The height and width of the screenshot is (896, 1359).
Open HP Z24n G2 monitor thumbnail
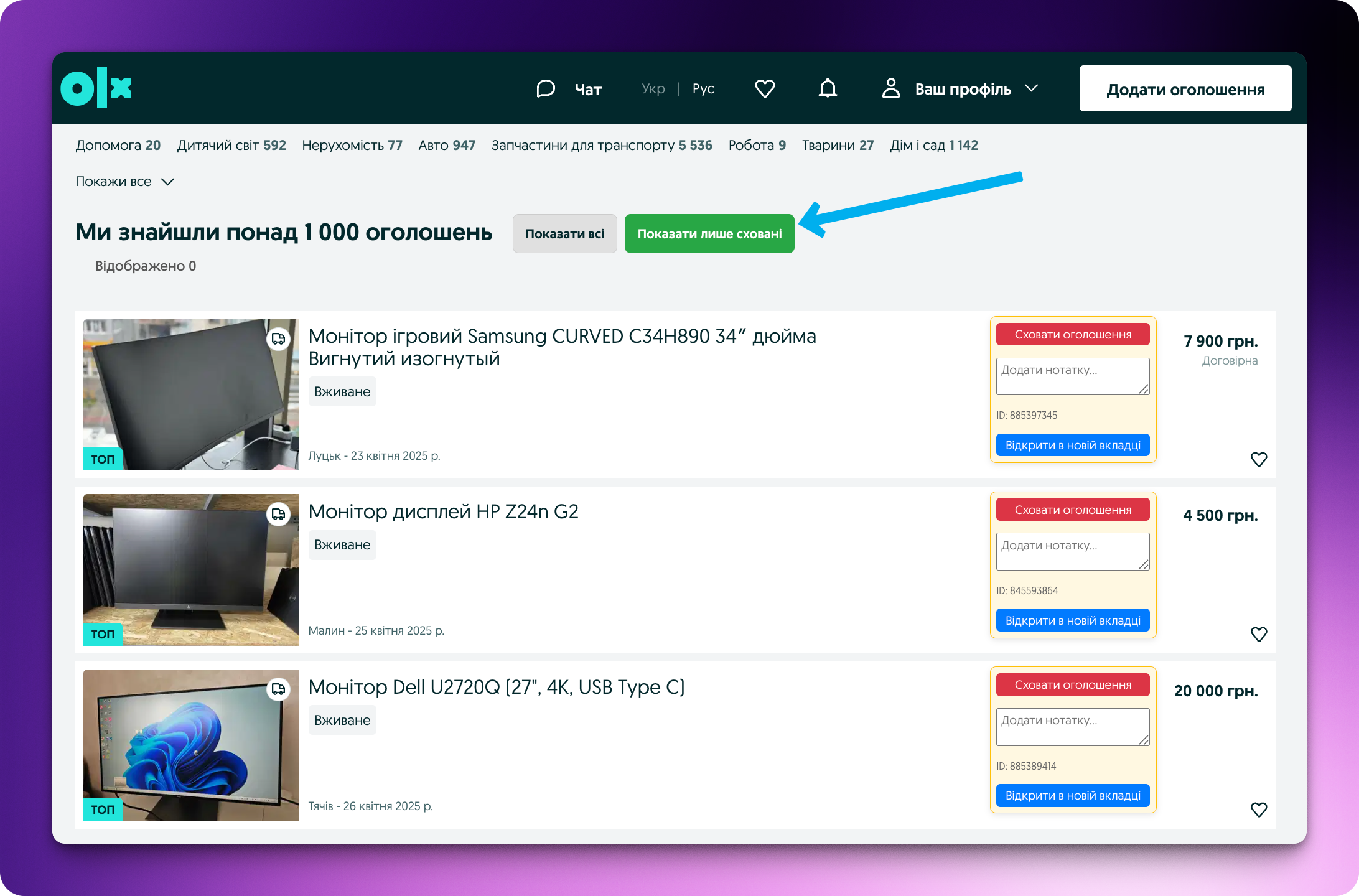coord(191,570)
